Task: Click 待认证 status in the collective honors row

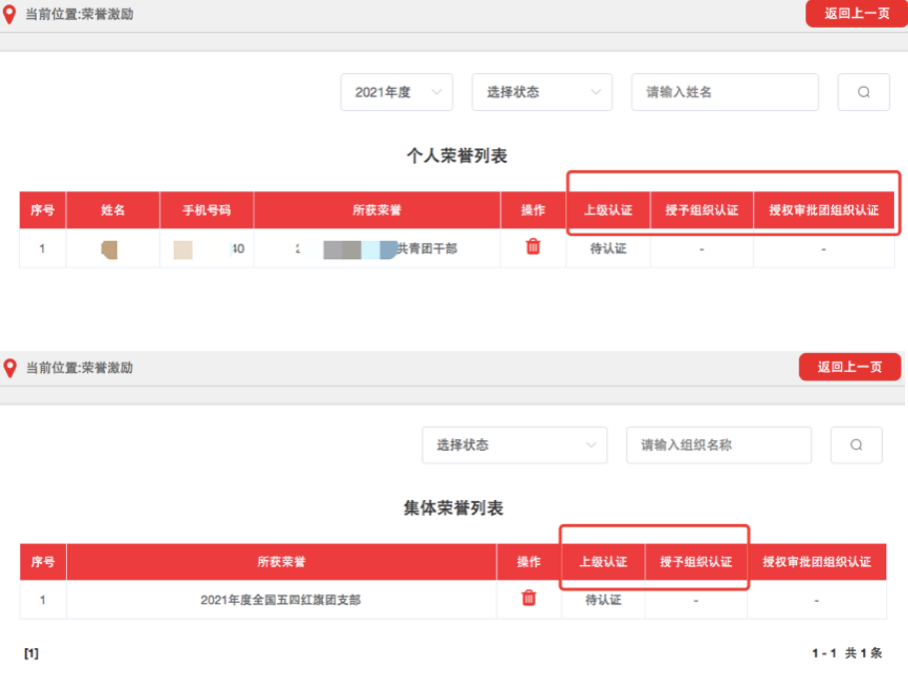Action: coord(603,600)
